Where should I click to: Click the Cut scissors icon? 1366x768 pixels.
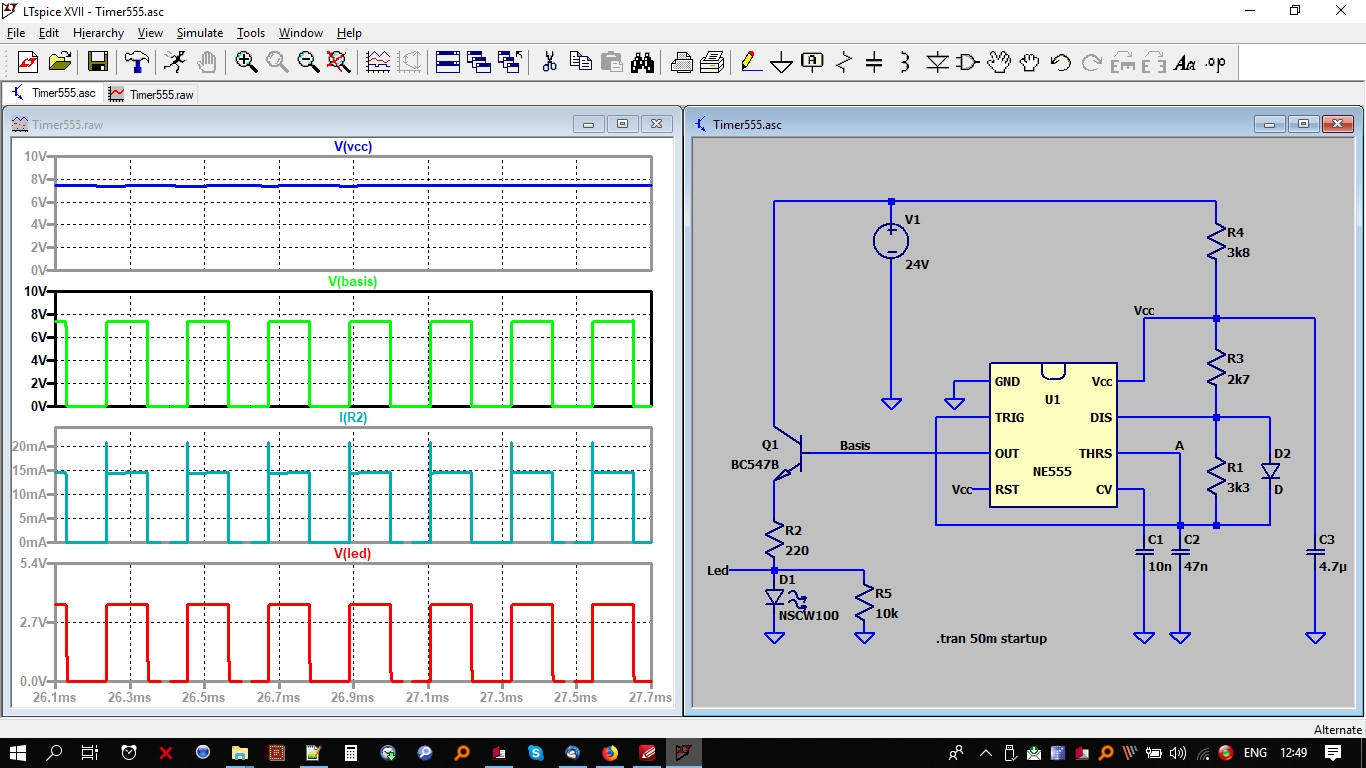[549, 62]
